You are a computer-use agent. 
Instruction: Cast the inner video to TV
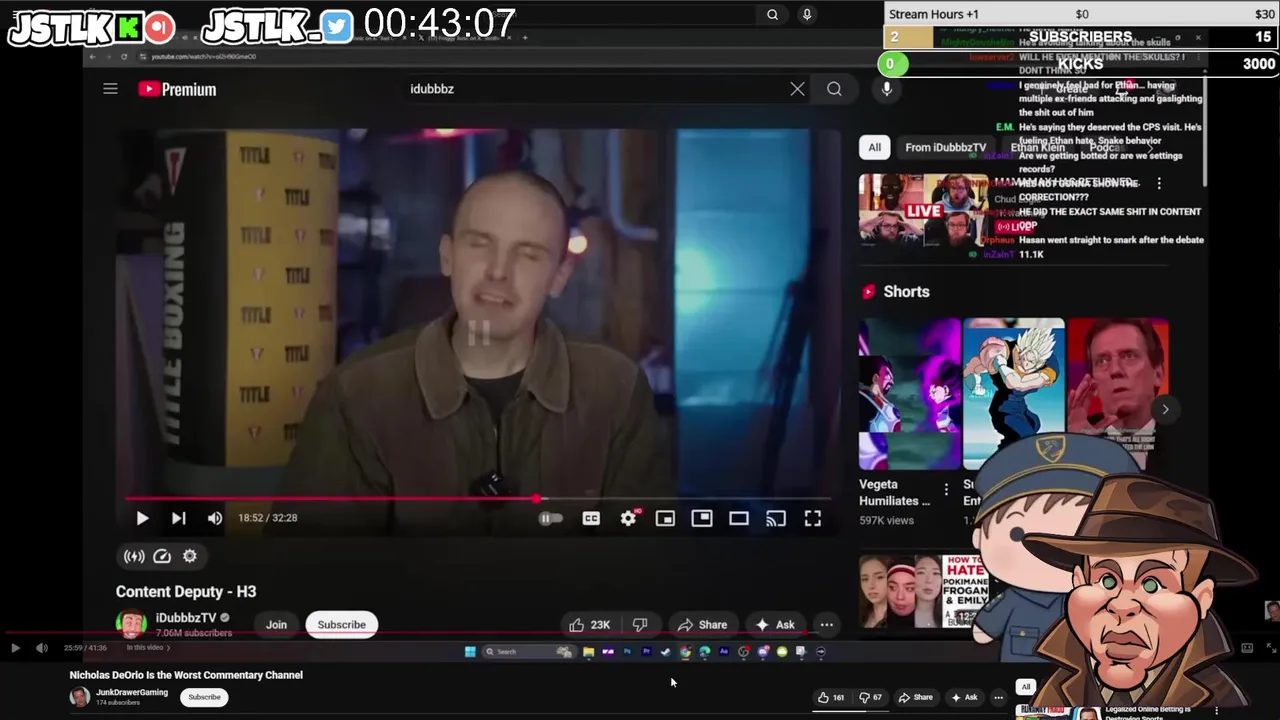[776, 518]
